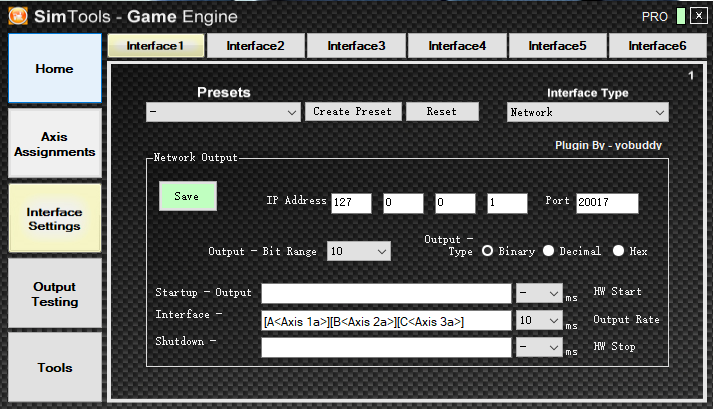
Task: Click the third IP Address octet field
Action: click(455, 203)
